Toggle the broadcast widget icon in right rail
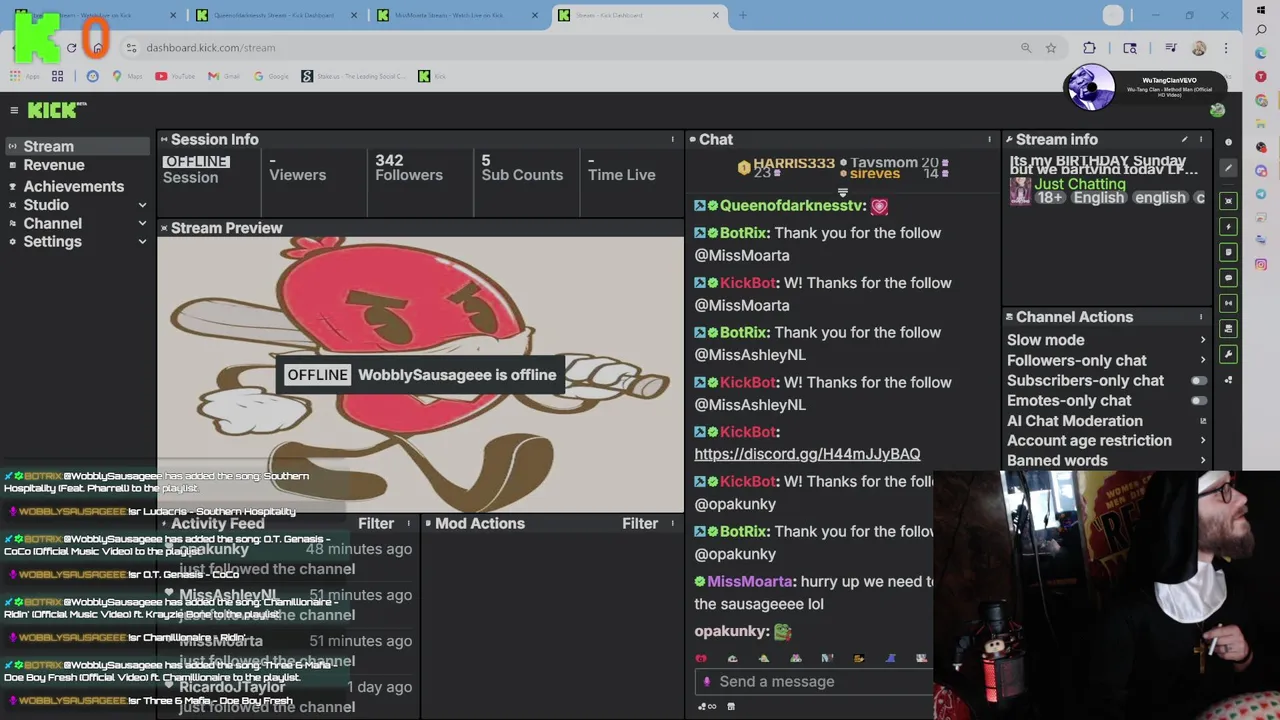 click(1229, 303)
